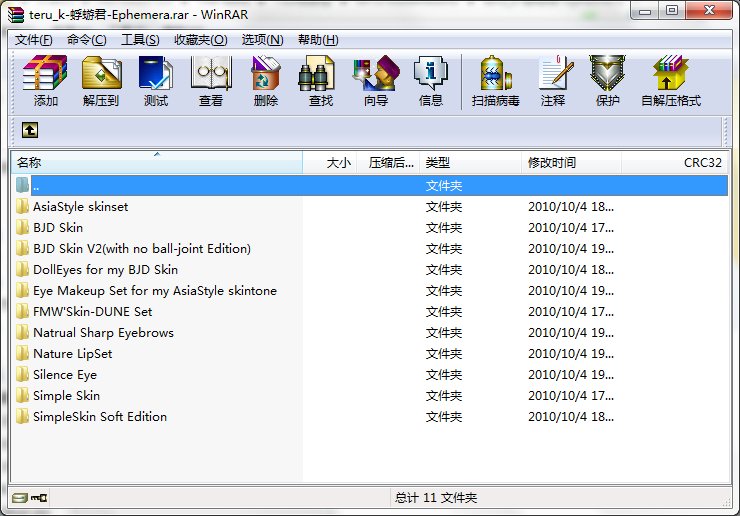Open the 选项(N) menu

pos(262,40)
